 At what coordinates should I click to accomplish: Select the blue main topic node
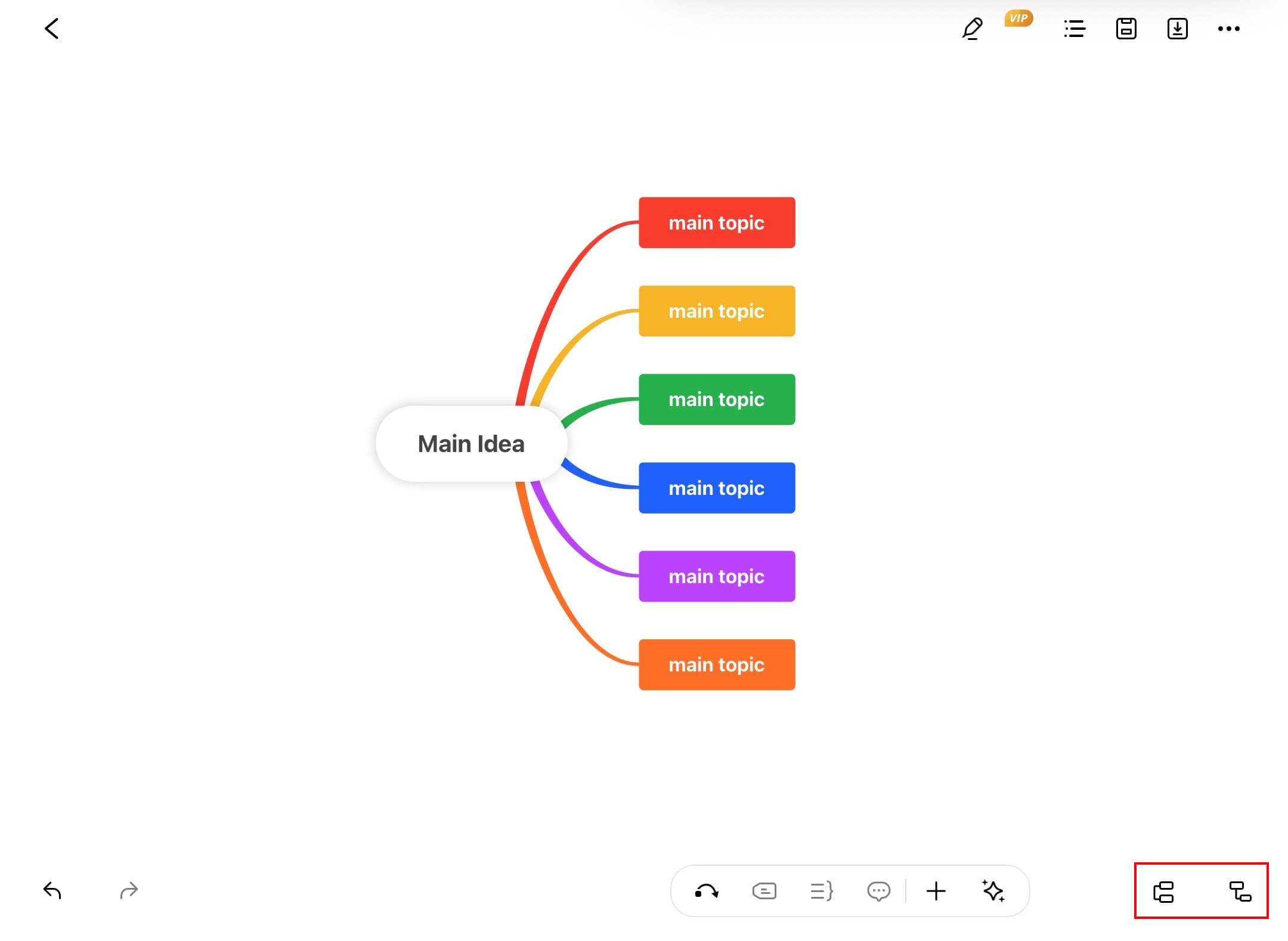(x=717, y=488)
